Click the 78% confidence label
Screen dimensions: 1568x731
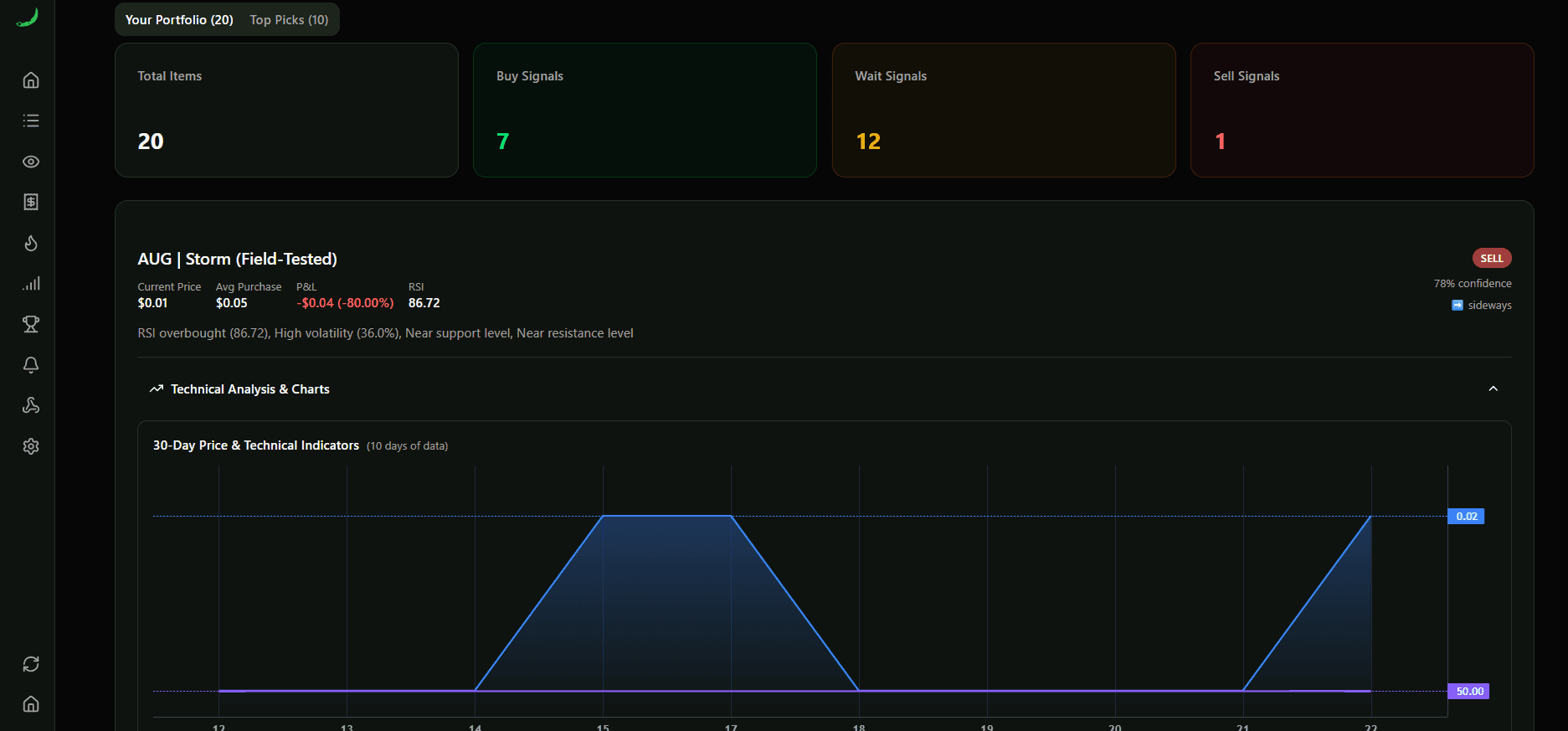point(1473,284)
